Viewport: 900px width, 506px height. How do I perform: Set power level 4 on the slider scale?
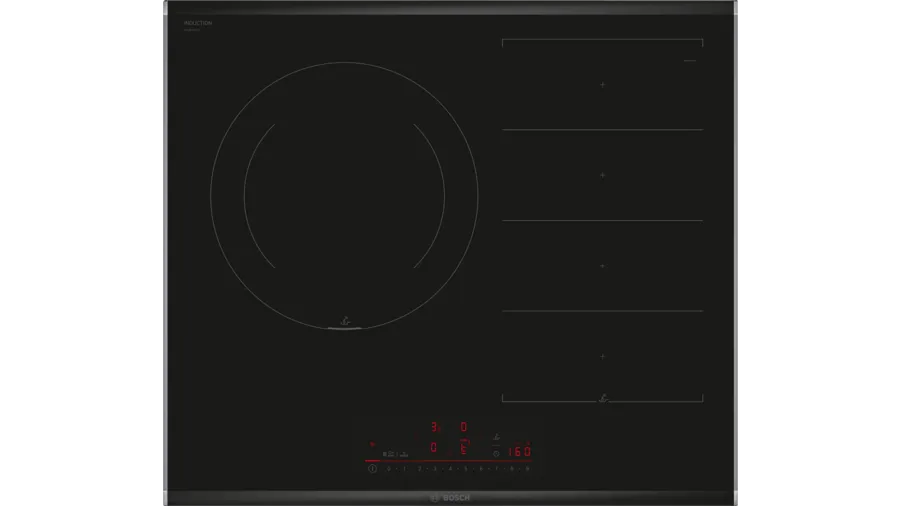[450, 469]
